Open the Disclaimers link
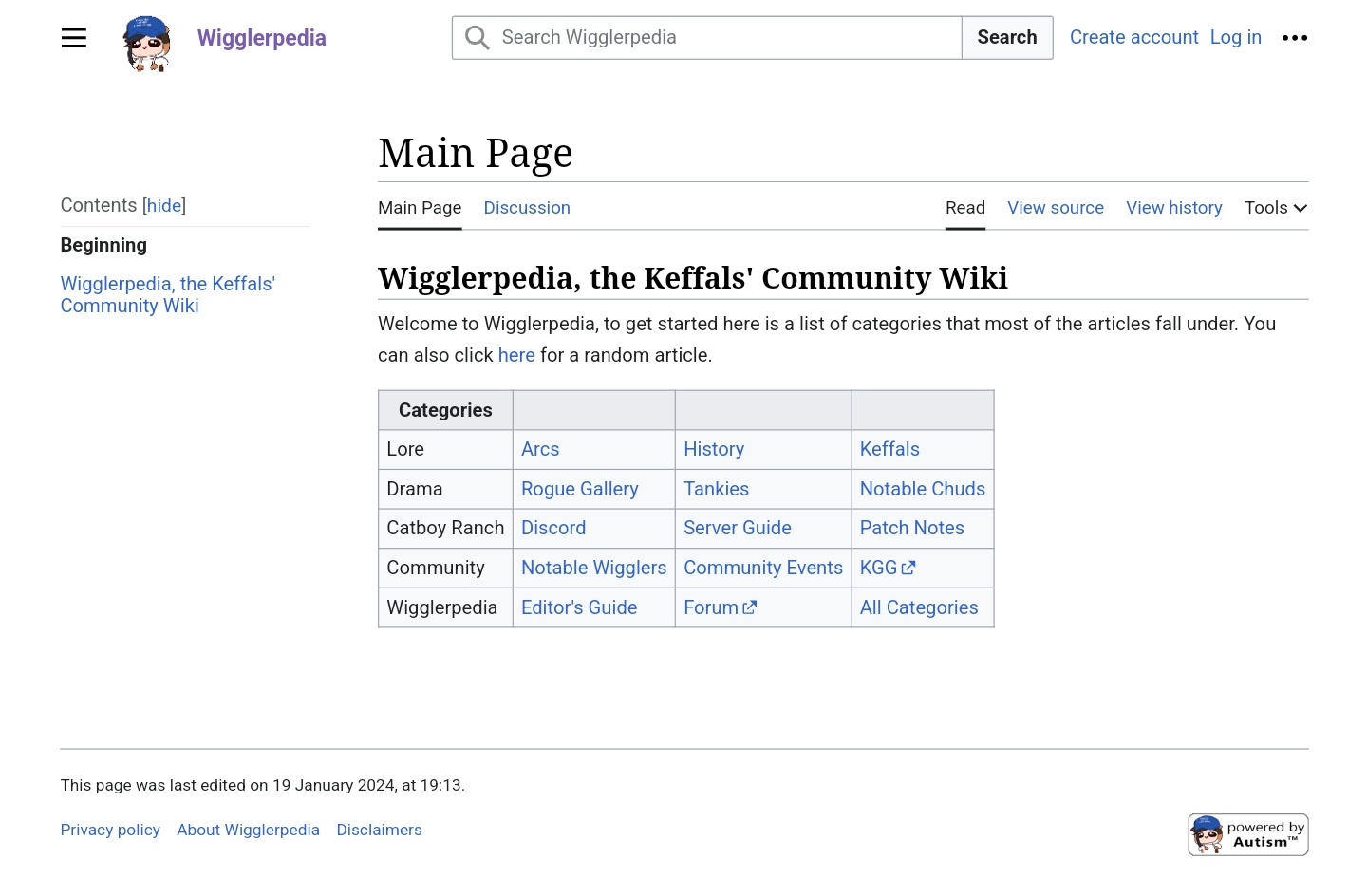Screen dimensions: 1367x896 point(379,830)
